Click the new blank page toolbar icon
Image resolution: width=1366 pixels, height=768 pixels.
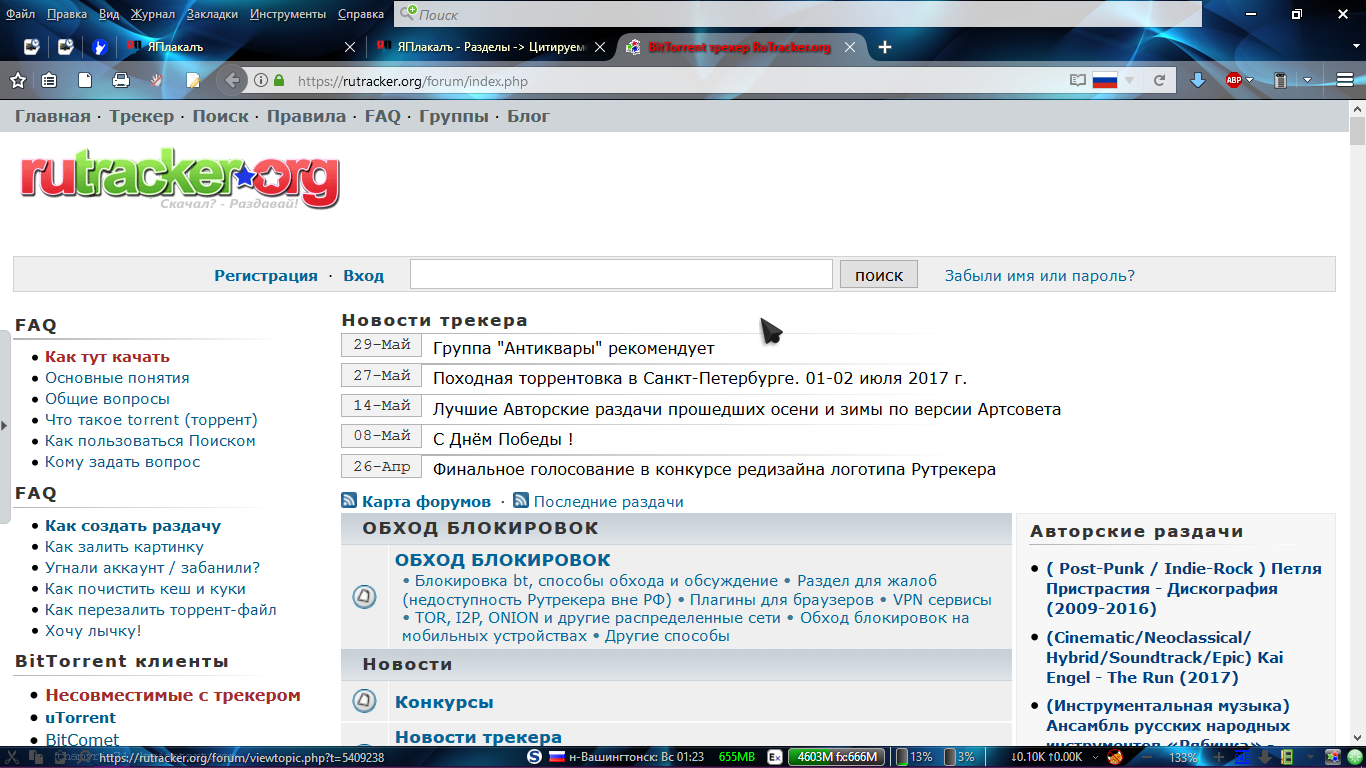pos(85,80)
